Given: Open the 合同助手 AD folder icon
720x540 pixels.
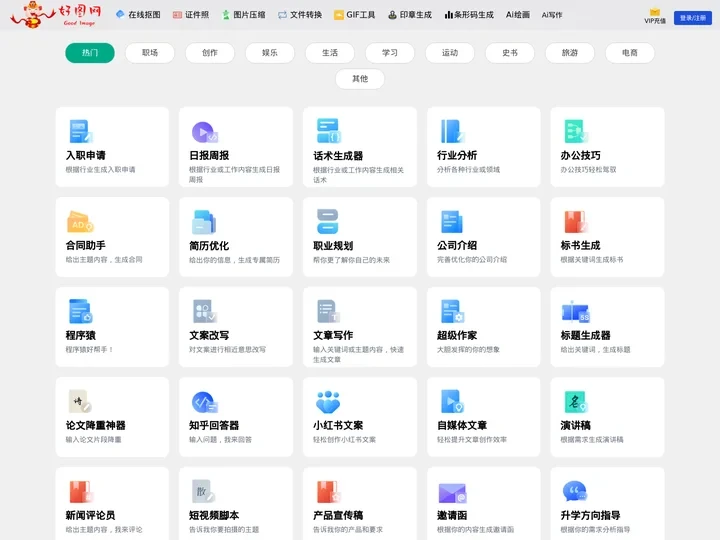Looking at the screenshot, I should coord(80,221).
